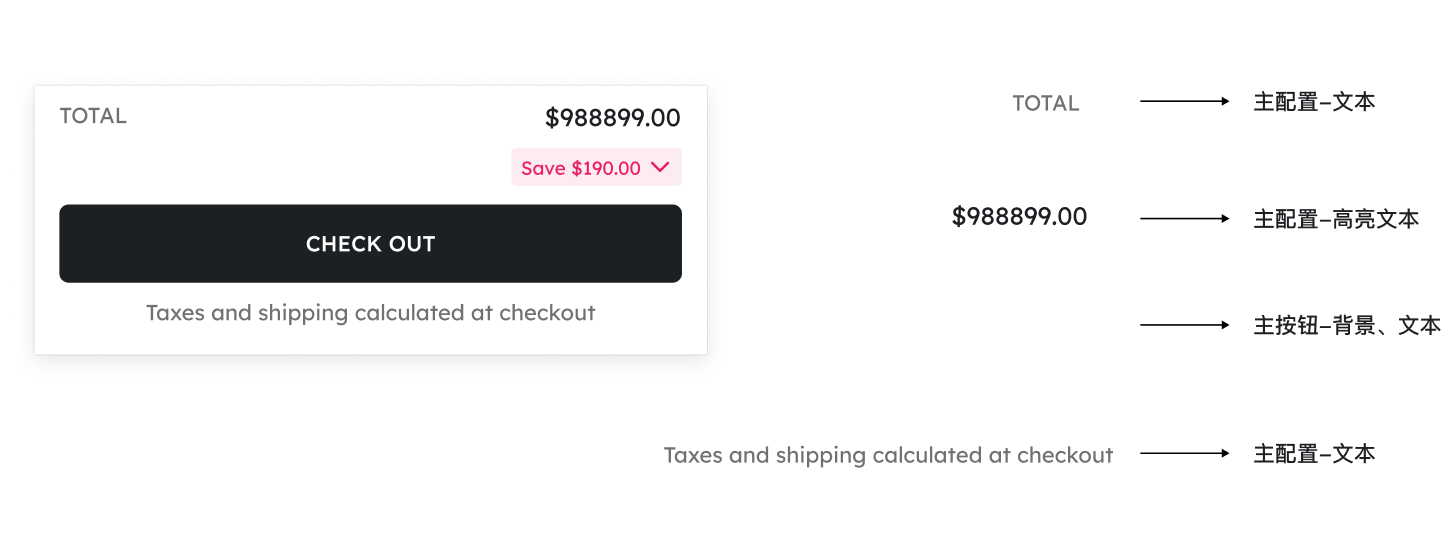Screen dimensions: 1456x548
Task: Click the $988899.00 price in the cart card
Action: [612, 118]
